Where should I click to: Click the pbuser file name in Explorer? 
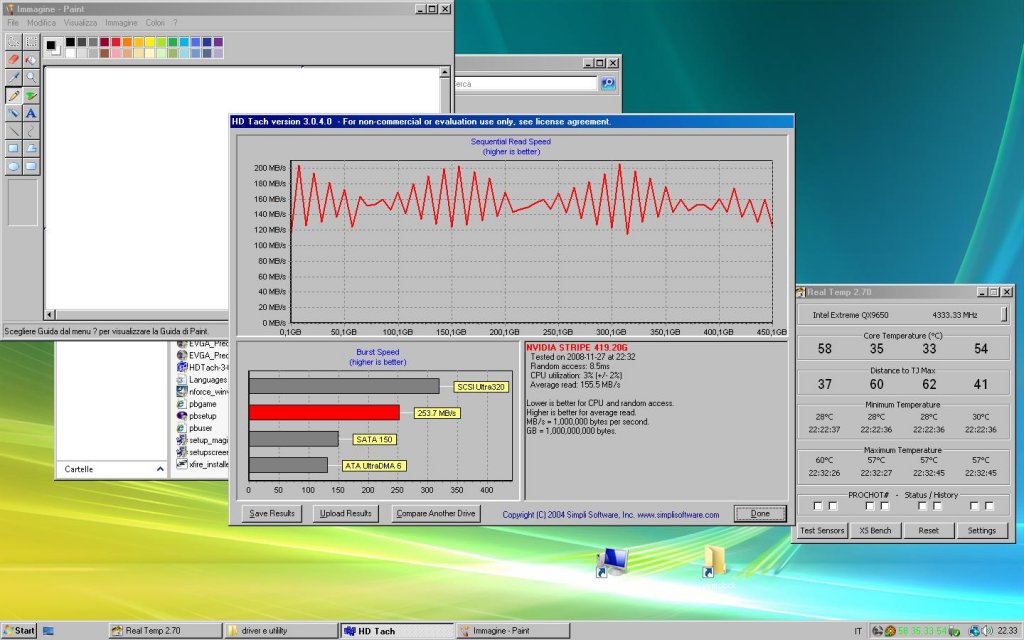pyautogui.click(x=200, y=428)
